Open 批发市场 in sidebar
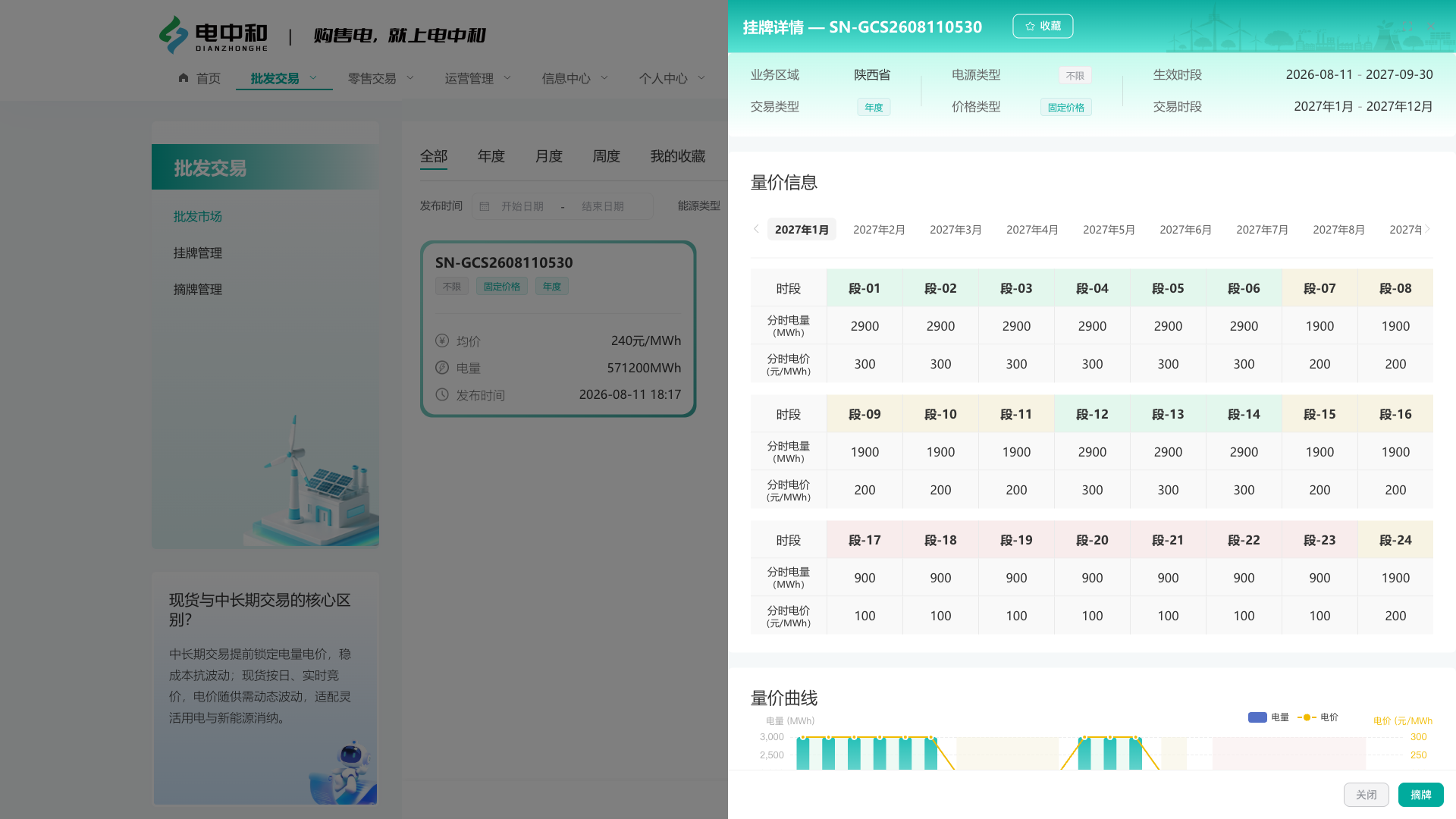1456x819 pixels. click(197, 217)
